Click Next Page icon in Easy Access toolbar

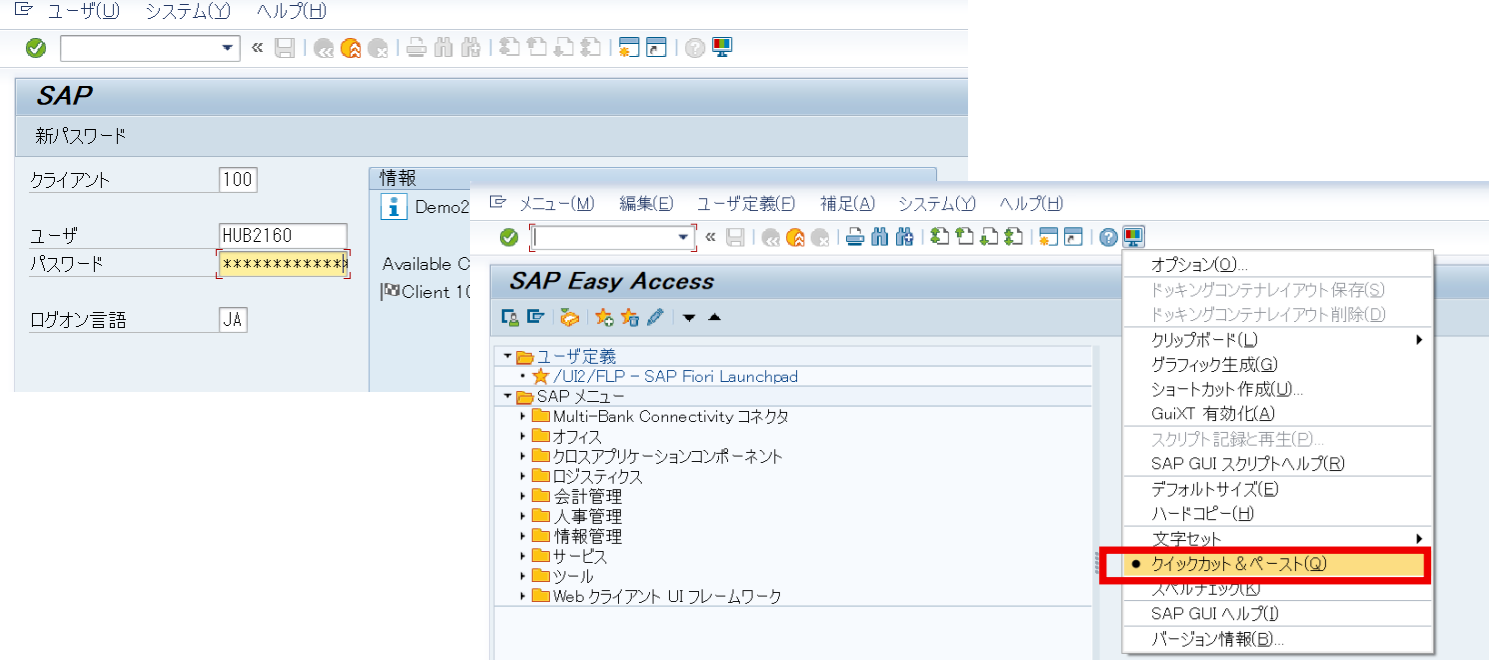[x=989, y=237]
